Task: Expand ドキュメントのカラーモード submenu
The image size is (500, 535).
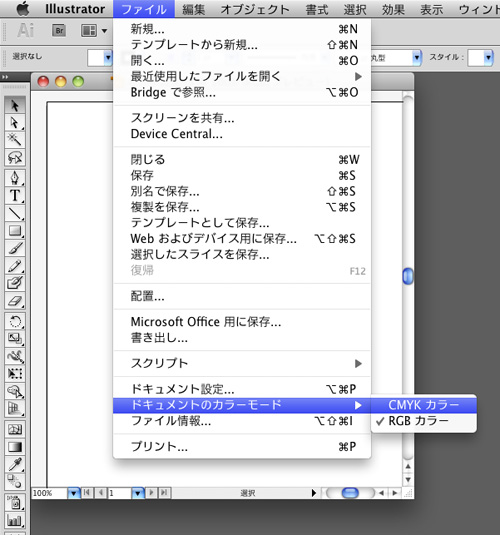Action: (x=242, y=405)
